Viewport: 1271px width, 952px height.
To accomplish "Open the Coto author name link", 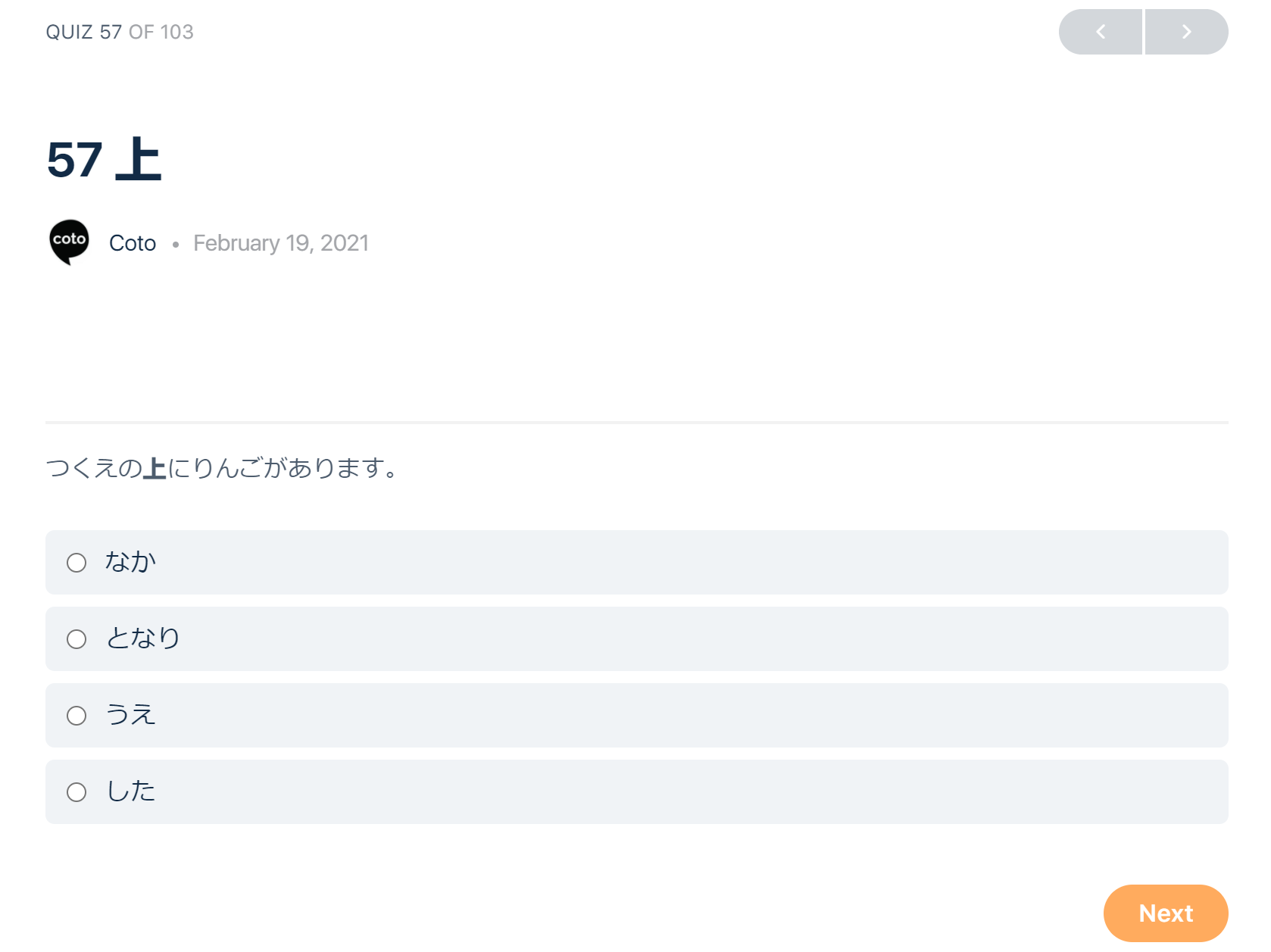I will pyautogui.click(x=133, y=243).
